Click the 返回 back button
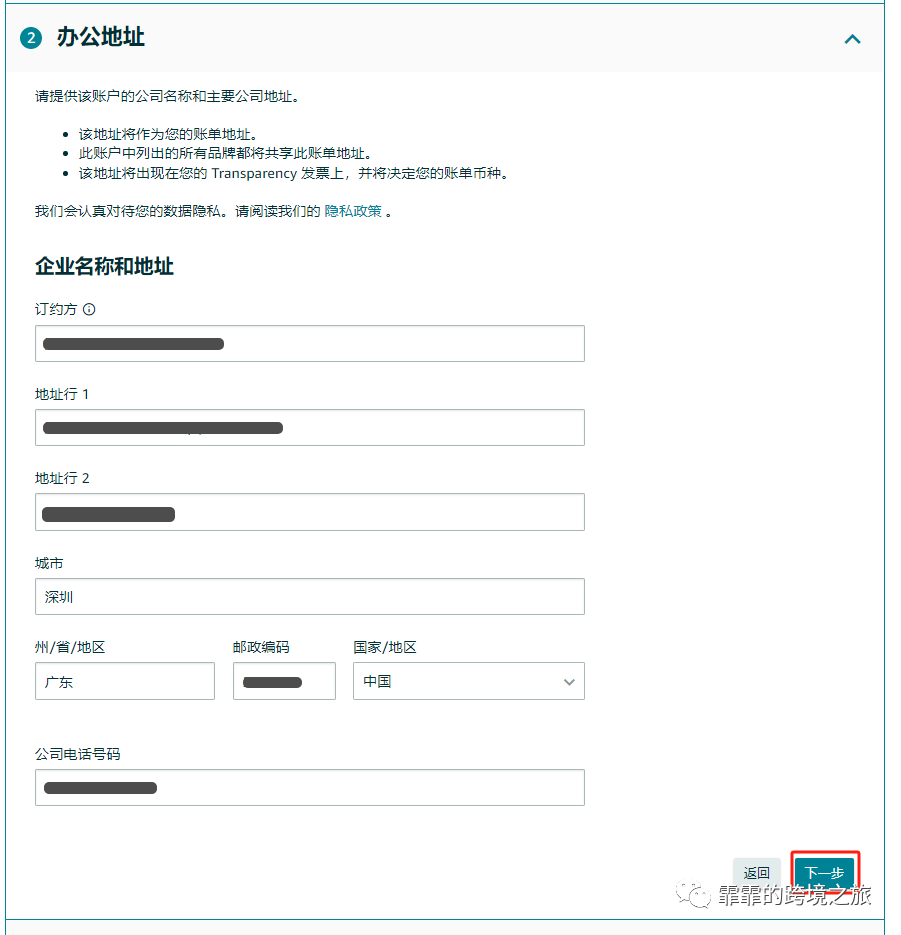This screenshot has height=935, width=901. 757,870
